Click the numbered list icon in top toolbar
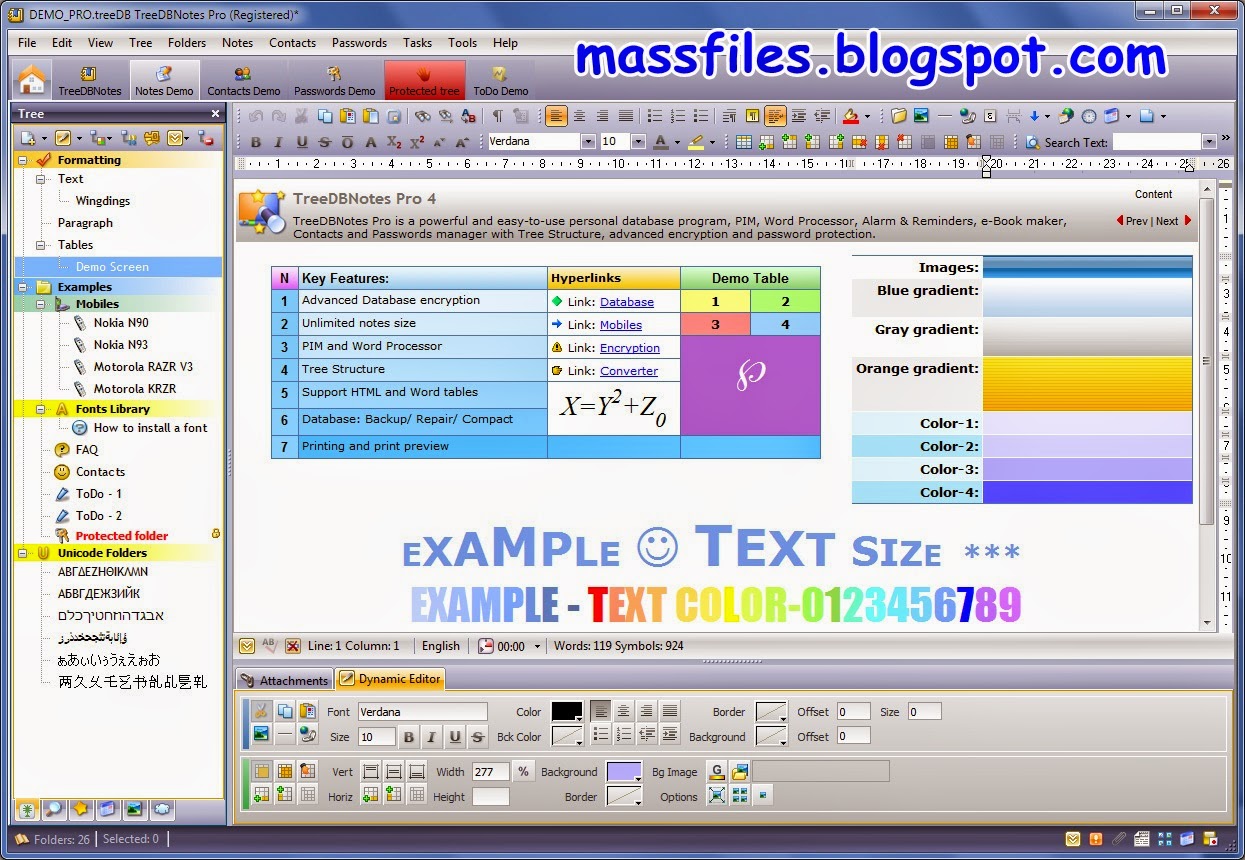Image resolution: width=1245 pixels, height=860 pixels. pyautogui.click(x=677, y=116)
